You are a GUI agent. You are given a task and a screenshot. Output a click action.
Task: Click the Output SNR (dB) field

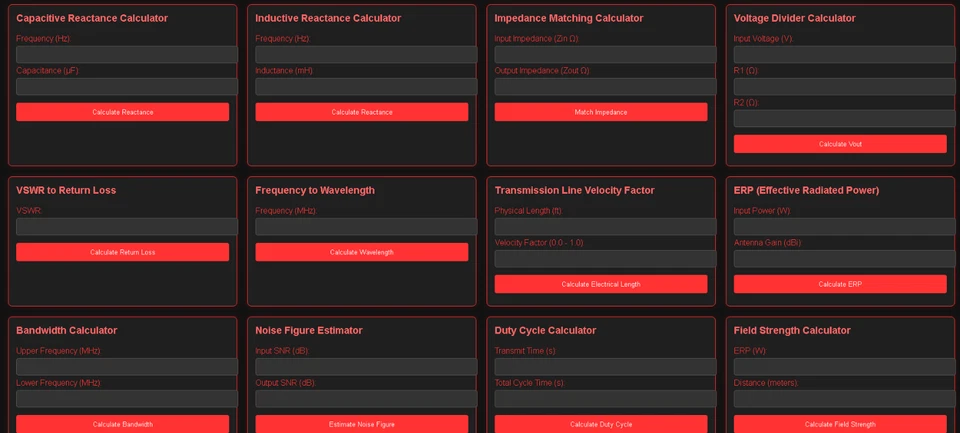coord(366,399)
